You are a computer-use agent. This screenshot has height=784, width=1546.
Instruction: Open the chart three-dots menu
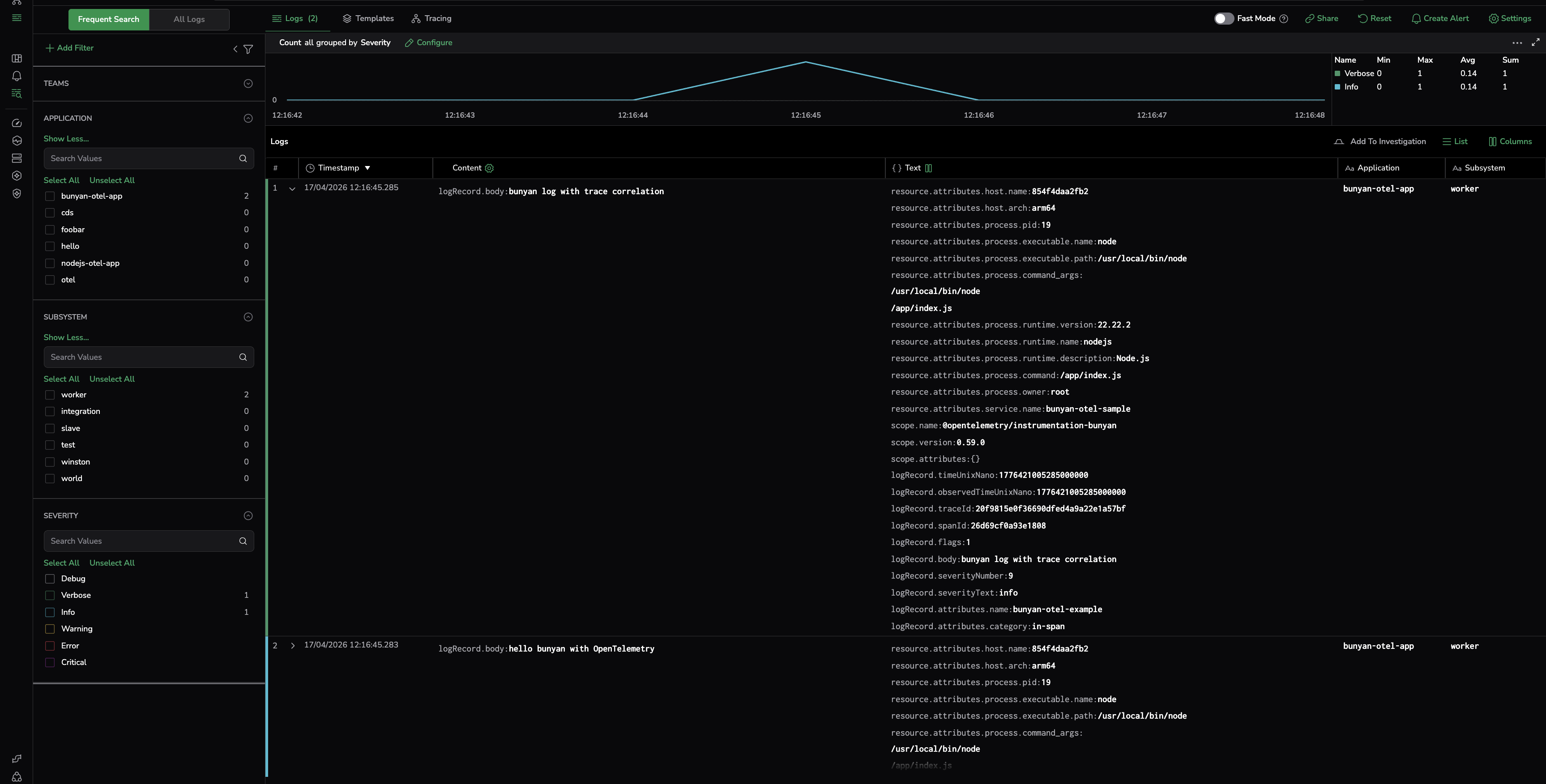coord(1517,43)
